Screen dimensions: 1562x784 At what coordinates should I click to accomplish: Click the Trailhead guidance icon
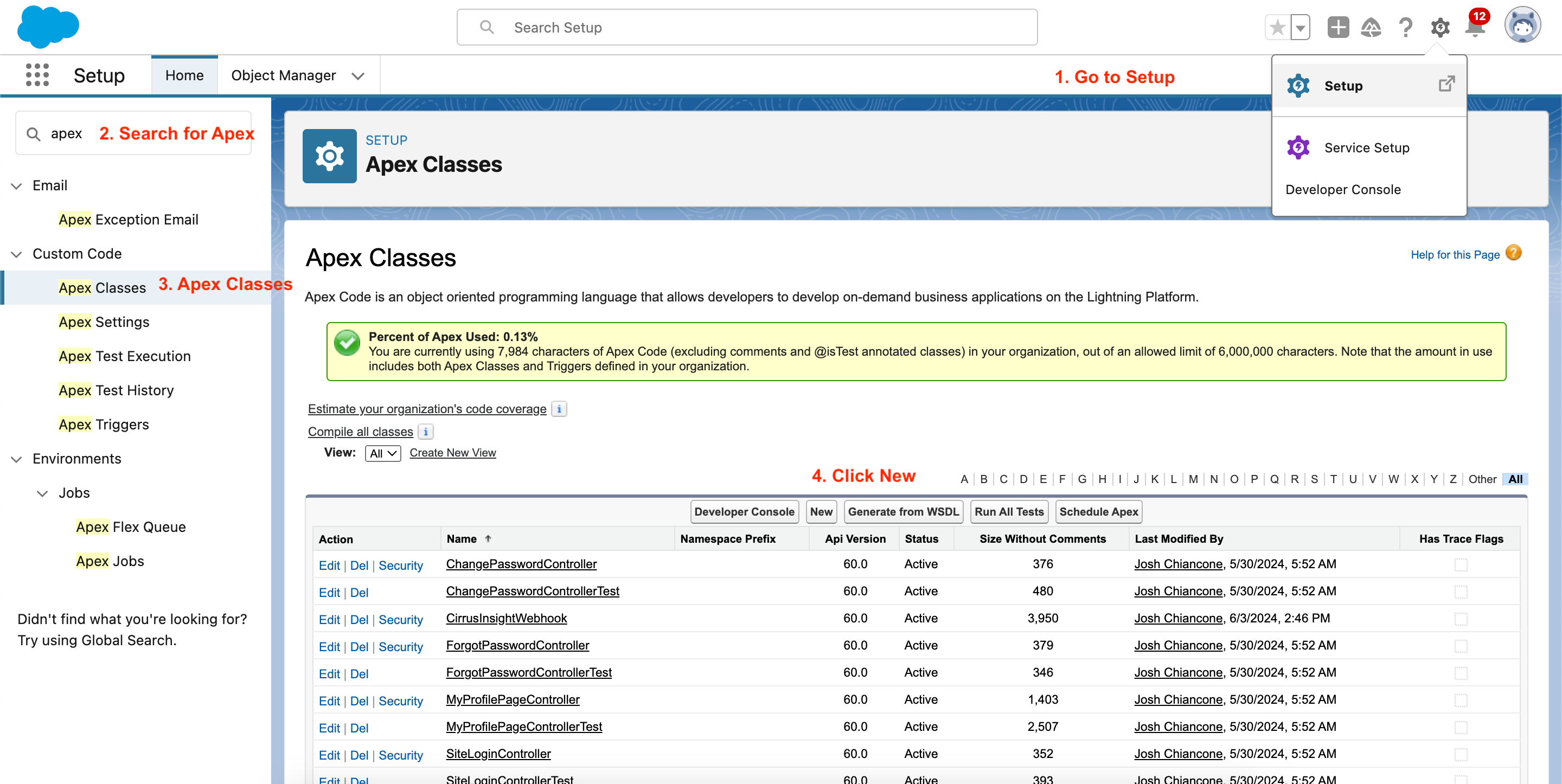pos(1371,27)
